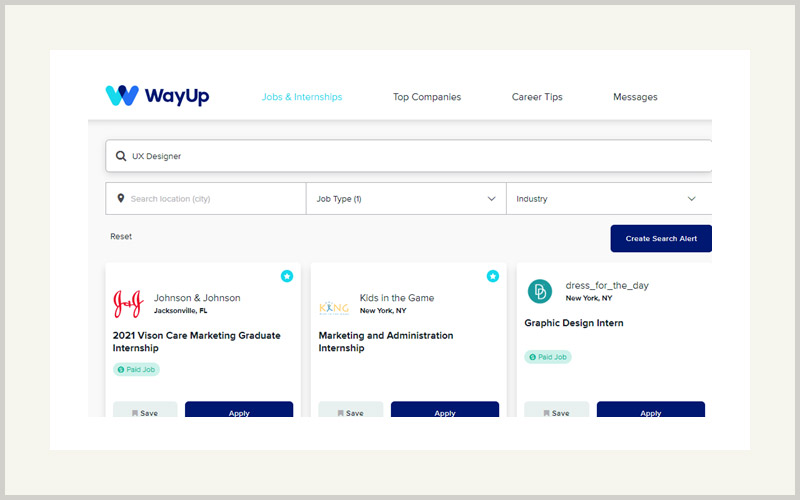Open Graphic Design Intern listing
The width and height of the screenshot is (800, 500).
tap(573, 323)
